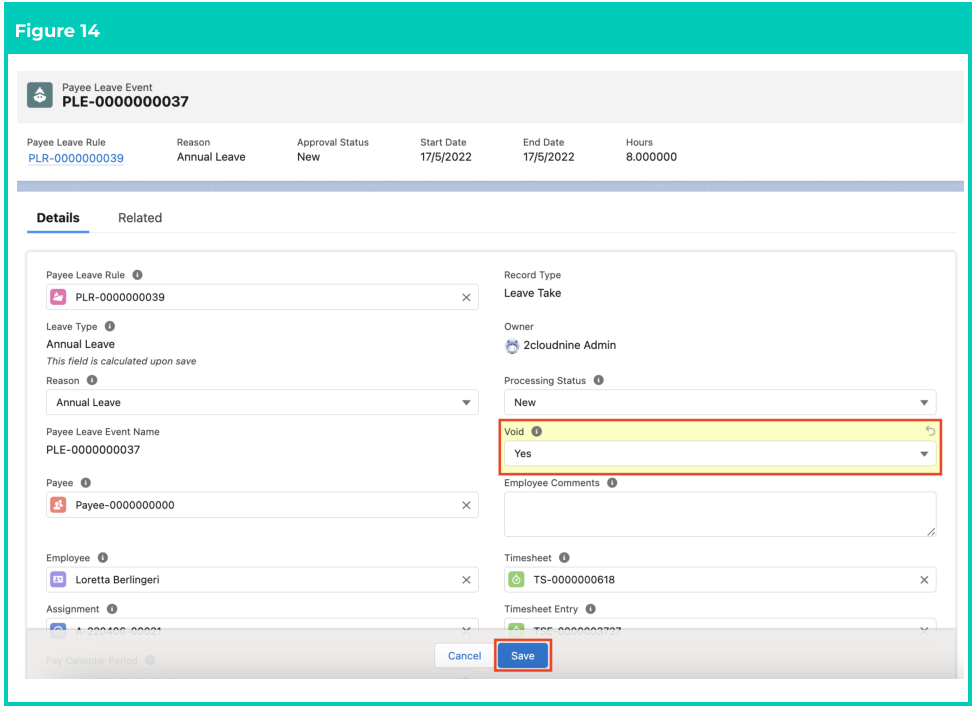This screenshot has height=708, width=976.
Task: Click the TS-0000000618 lookup field
Action: 720,580
